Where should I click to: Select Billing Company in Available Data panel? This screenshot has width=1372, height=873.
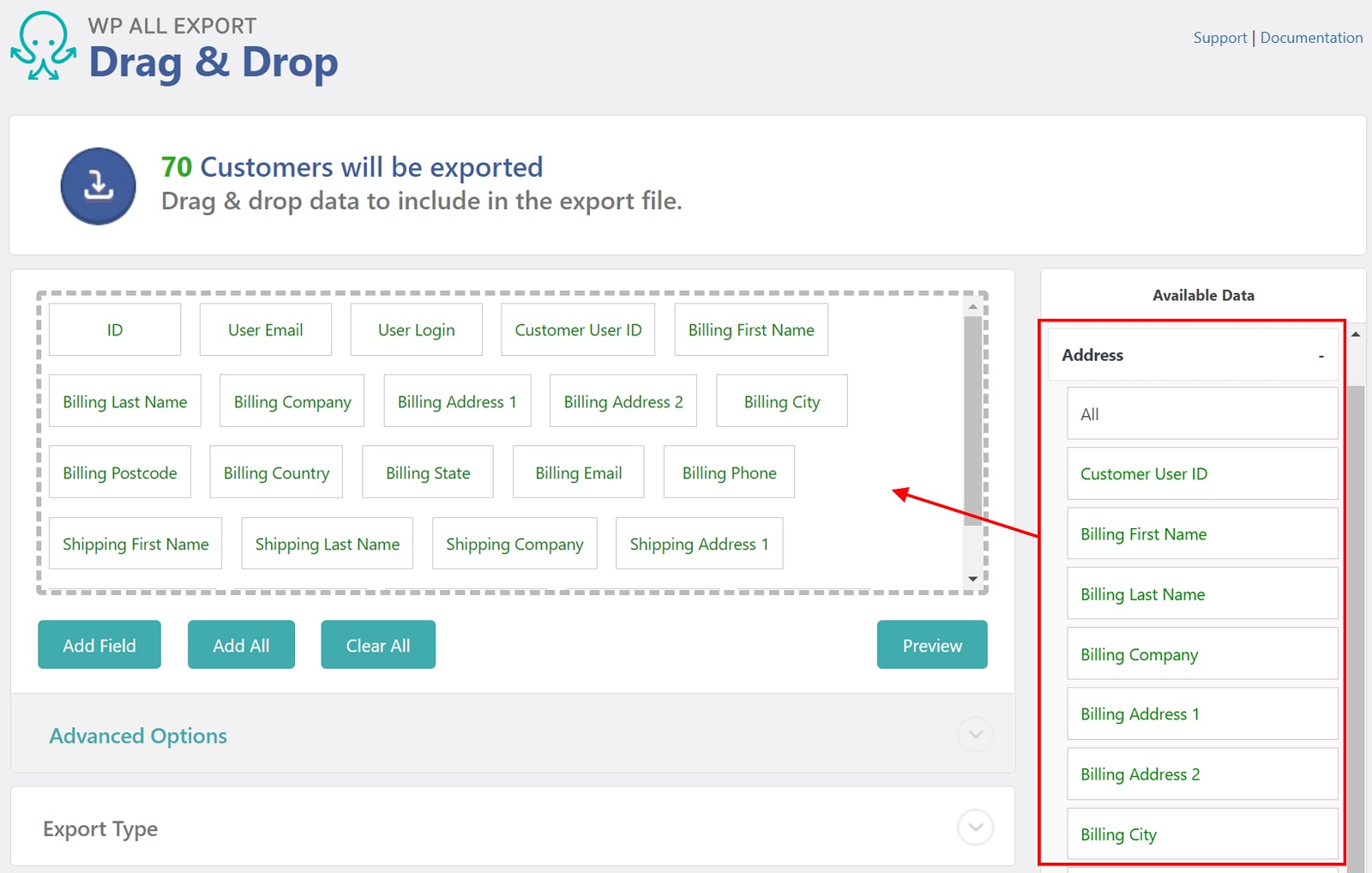pyautogui.click(x=1201, y=654)
